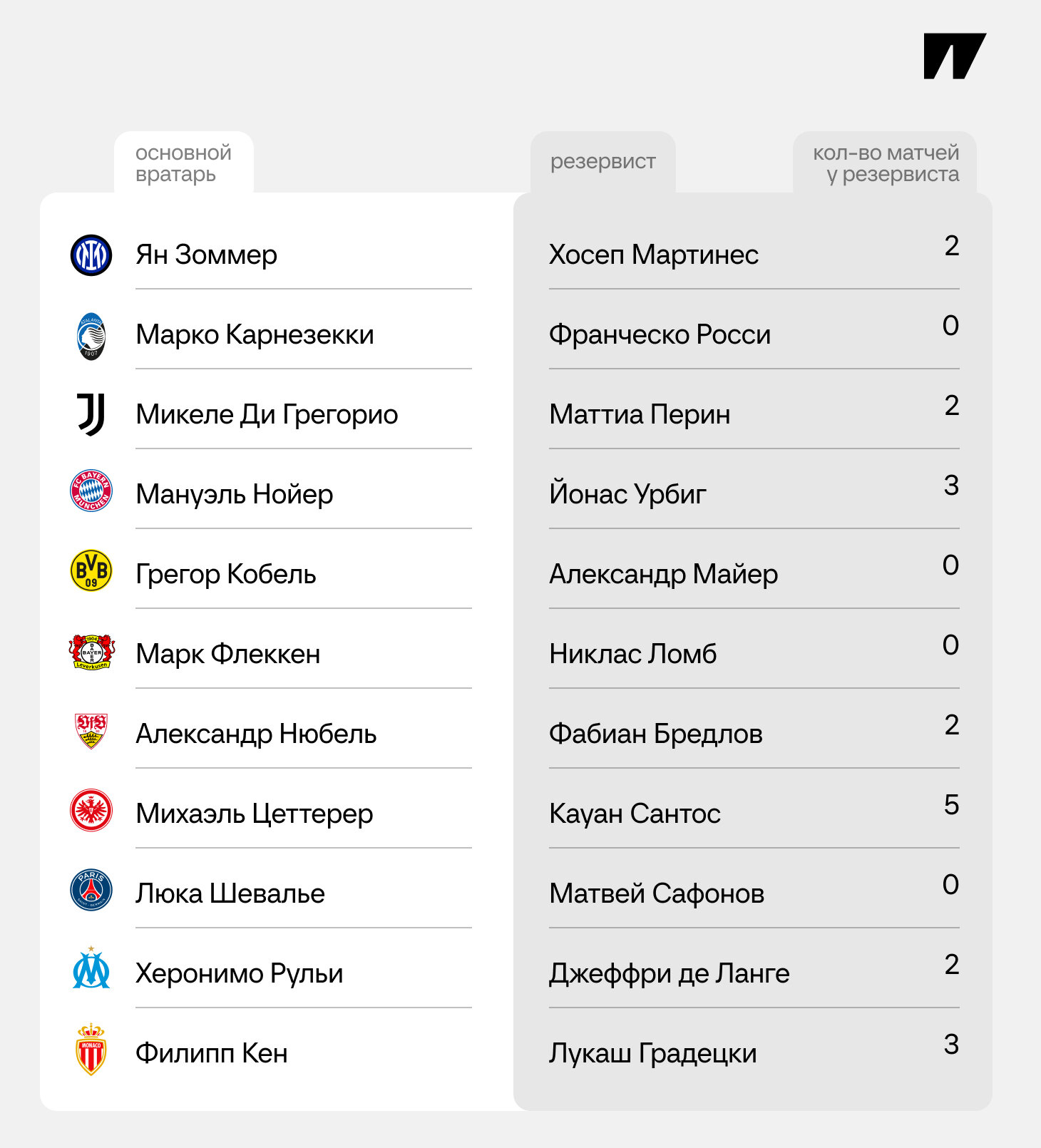This screenshot has height=1148, width=1041.
Task: Click the 'кол-во матчей у резервиста' header
Action: coord(885,163)
